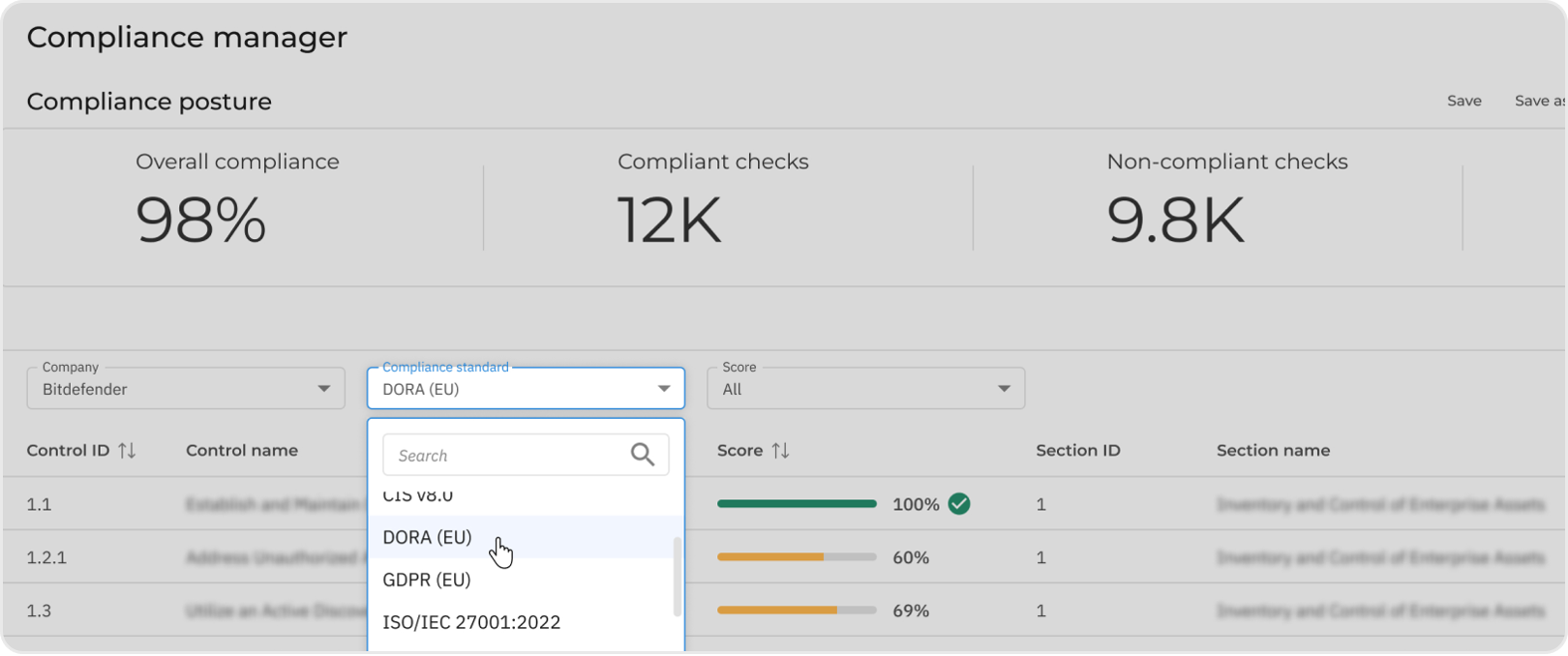Click the Section name column header

(1273, 451)
